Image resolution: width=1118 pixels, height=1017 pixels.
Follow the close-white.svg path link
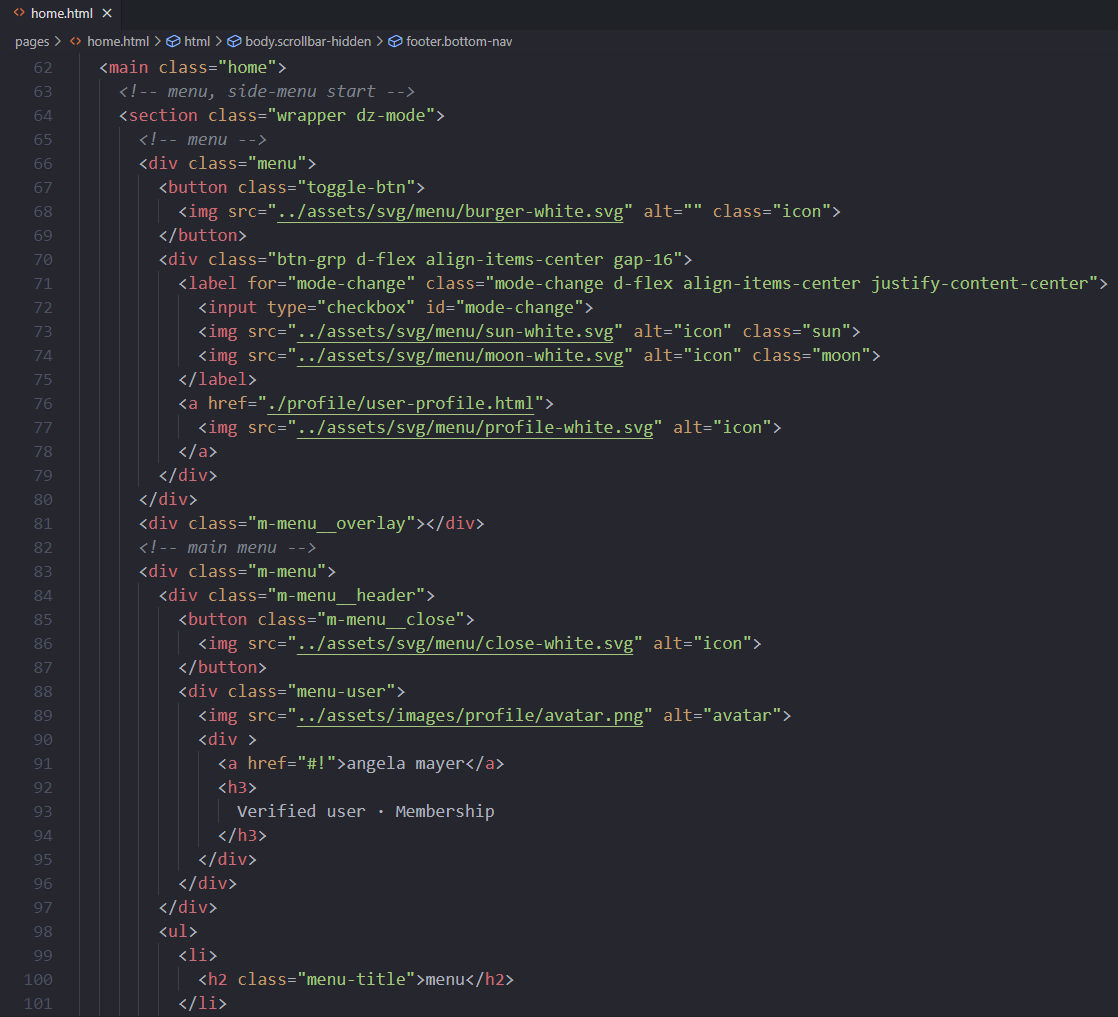coord(465,644)
